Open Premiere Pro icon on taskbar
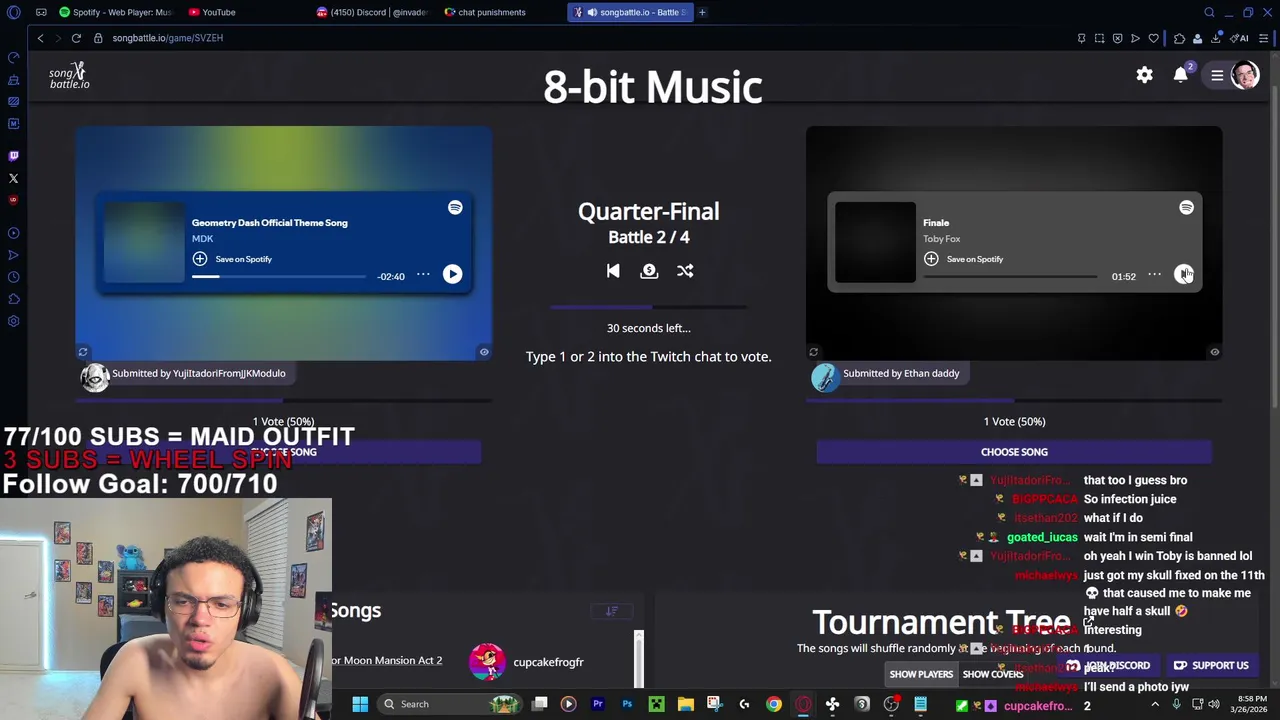The height and width of the screenshot is (720, 1280). tap(598, 704)
